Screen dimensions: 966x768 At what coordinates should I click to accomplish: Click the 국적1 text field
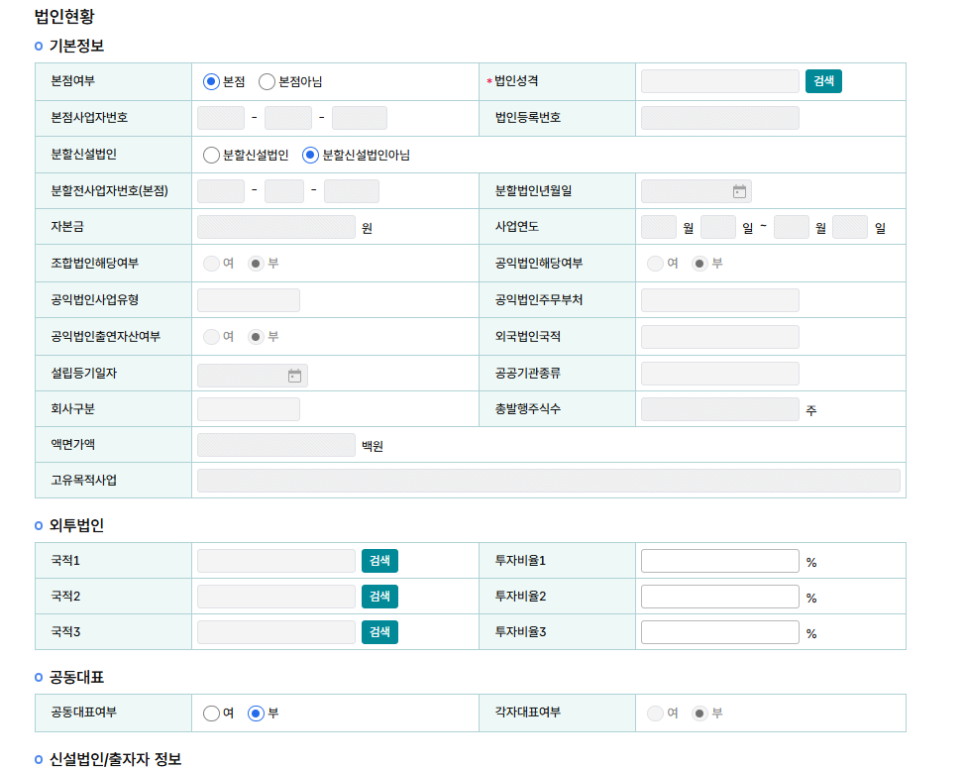point(276,561)
